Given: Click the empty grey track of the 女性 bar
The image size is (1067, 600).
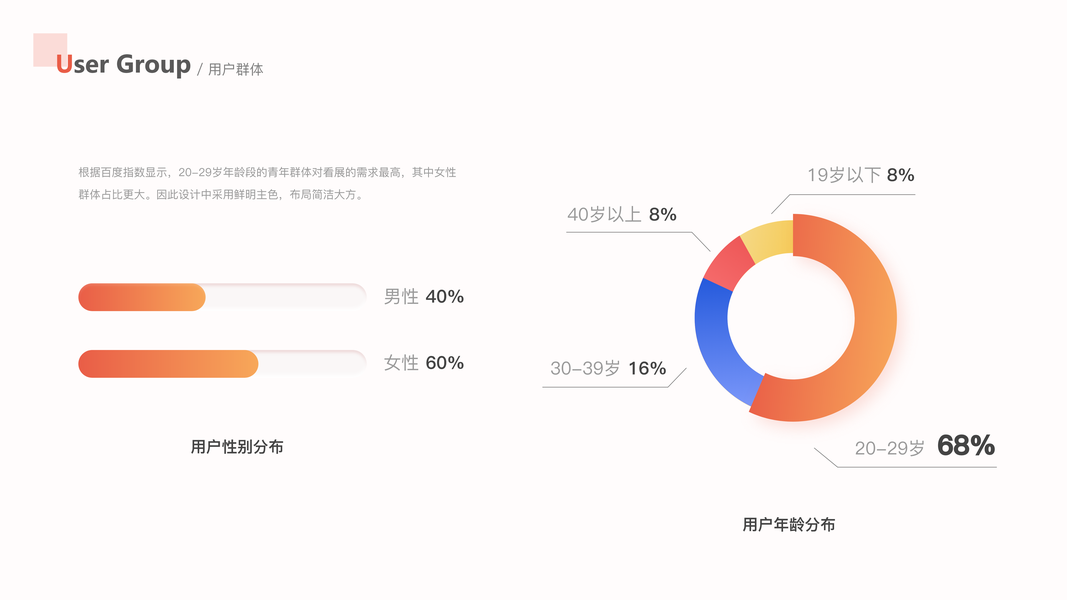Looking at the screenshot, I should [312, 364].
